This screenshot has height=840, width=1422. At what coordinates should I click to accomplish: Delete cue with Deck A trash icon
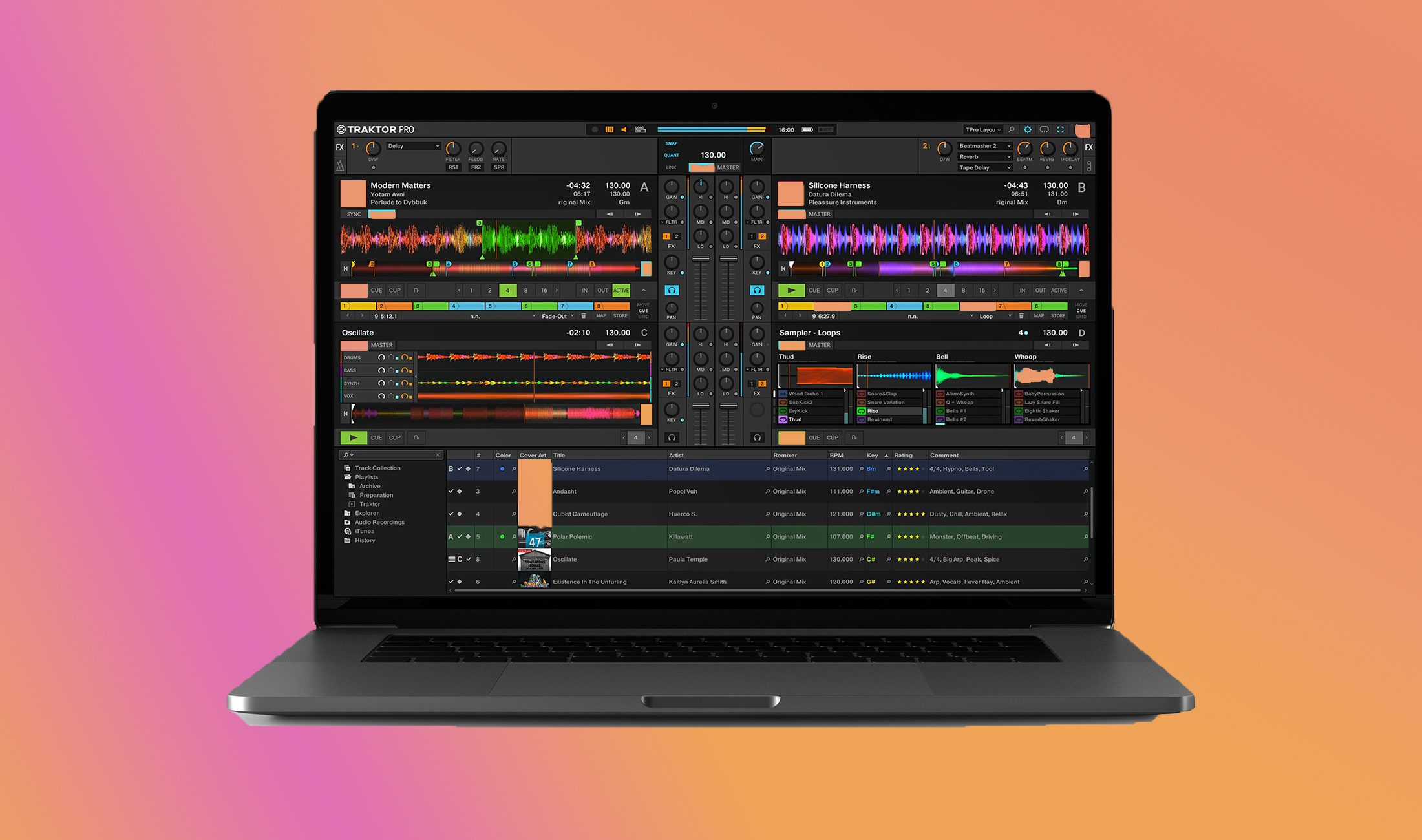pyautogui.click(x=584, y=316)
